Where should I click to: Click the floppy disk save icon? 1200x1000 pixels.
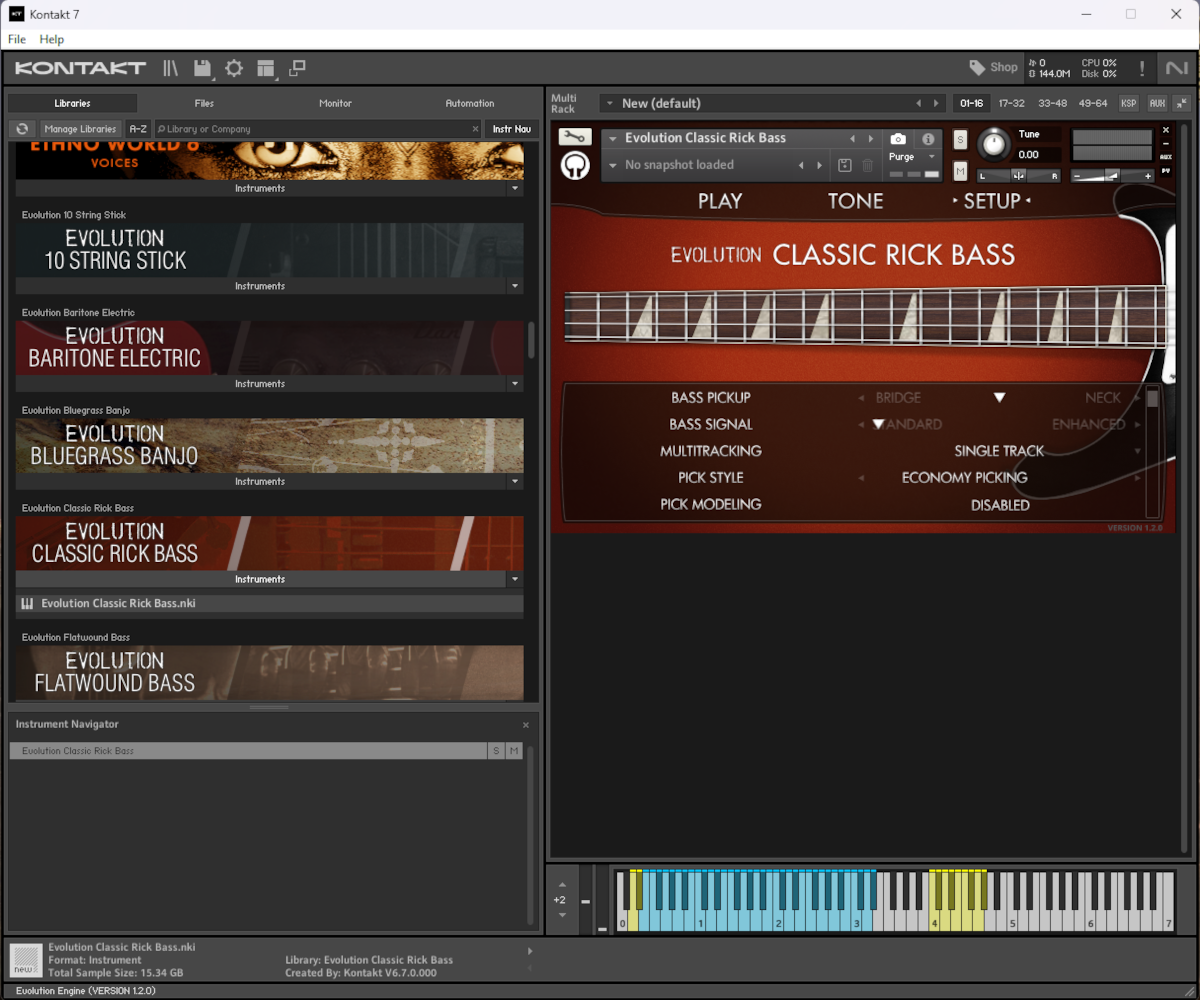click(203, 68)
